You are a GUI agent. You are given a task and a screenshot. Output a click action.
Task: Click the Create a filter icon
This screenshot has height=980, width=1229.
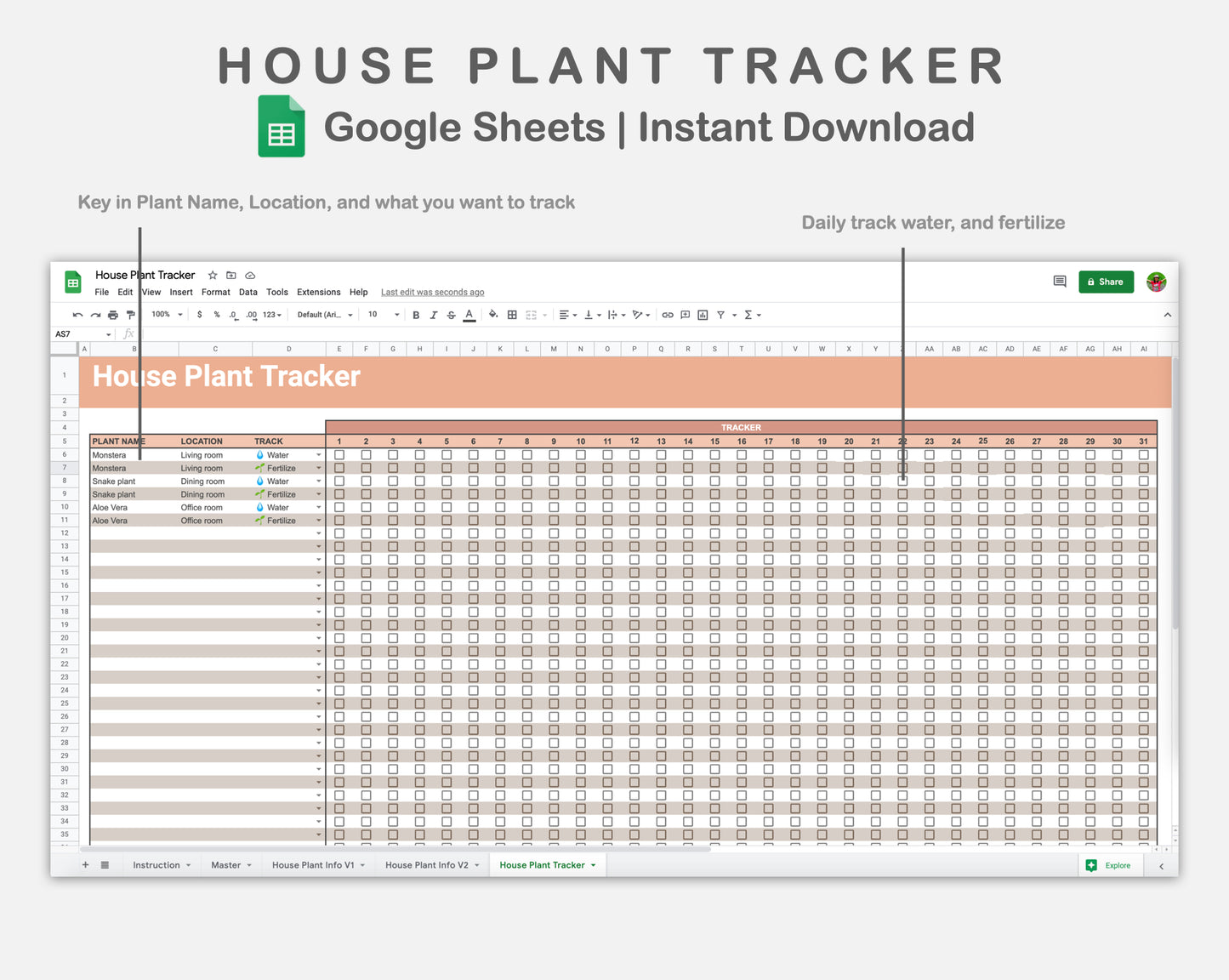point(720,315)
